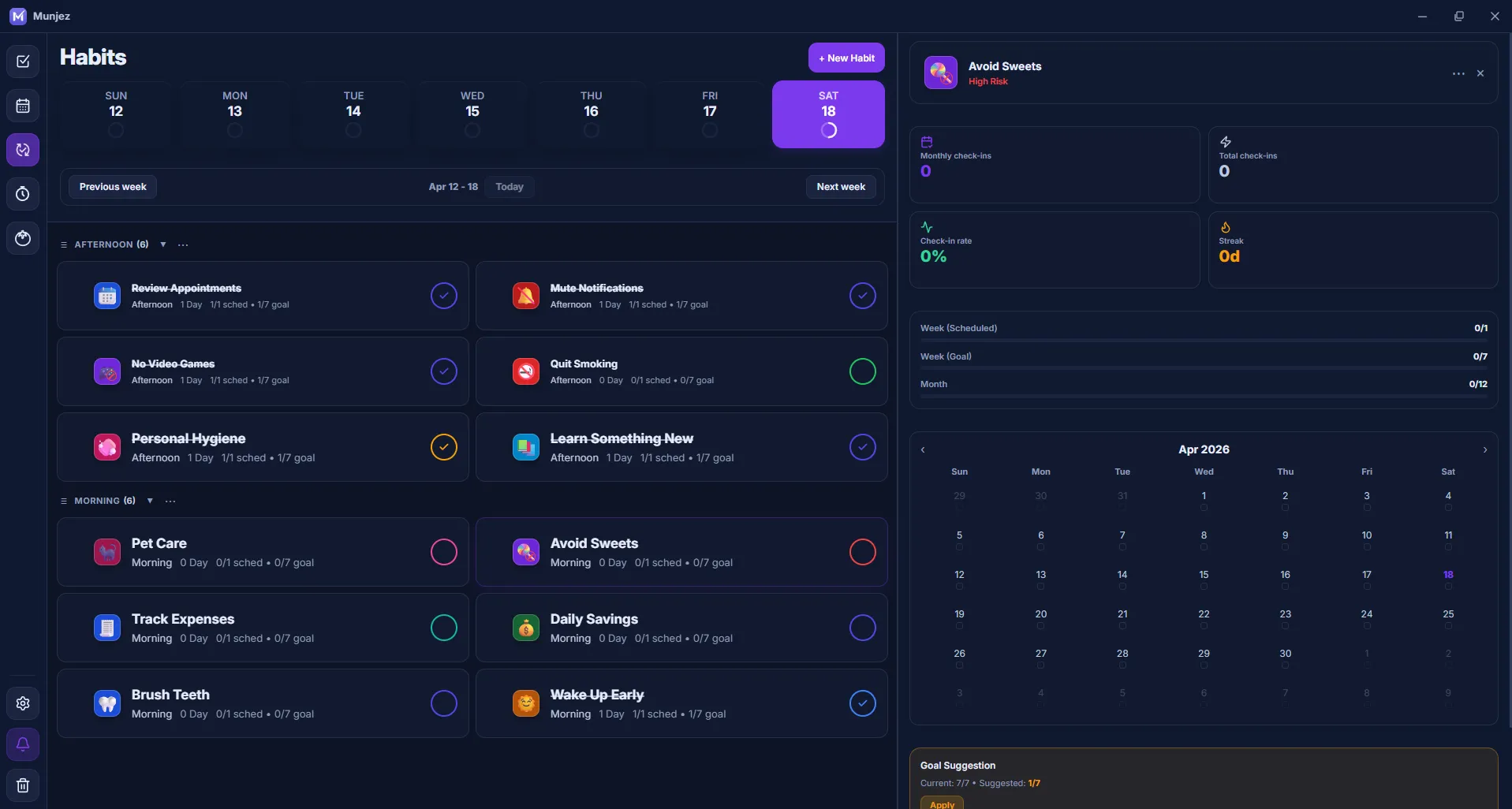Select TUE 14 day tab
The image size is (1512, 809).
pos(353,114)
